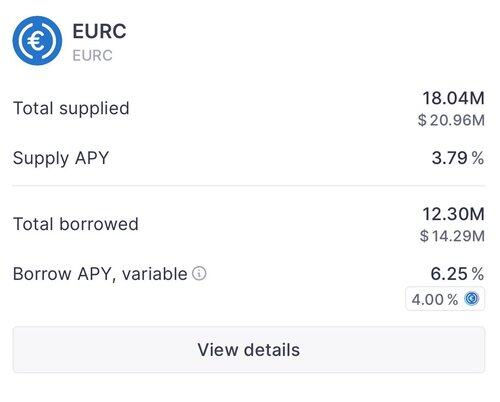Click the gray EURC ticker symbol
Screen dimensions: 500x402
[x=92, y=55]
